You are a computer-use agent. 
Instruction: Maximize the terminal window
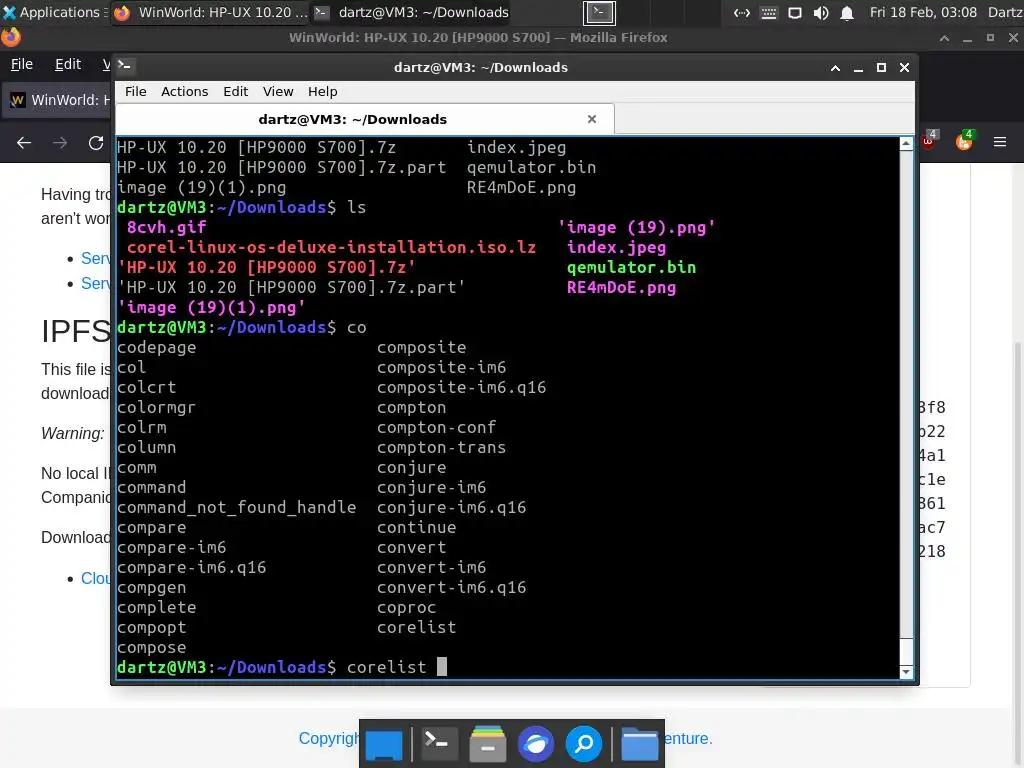881,67
